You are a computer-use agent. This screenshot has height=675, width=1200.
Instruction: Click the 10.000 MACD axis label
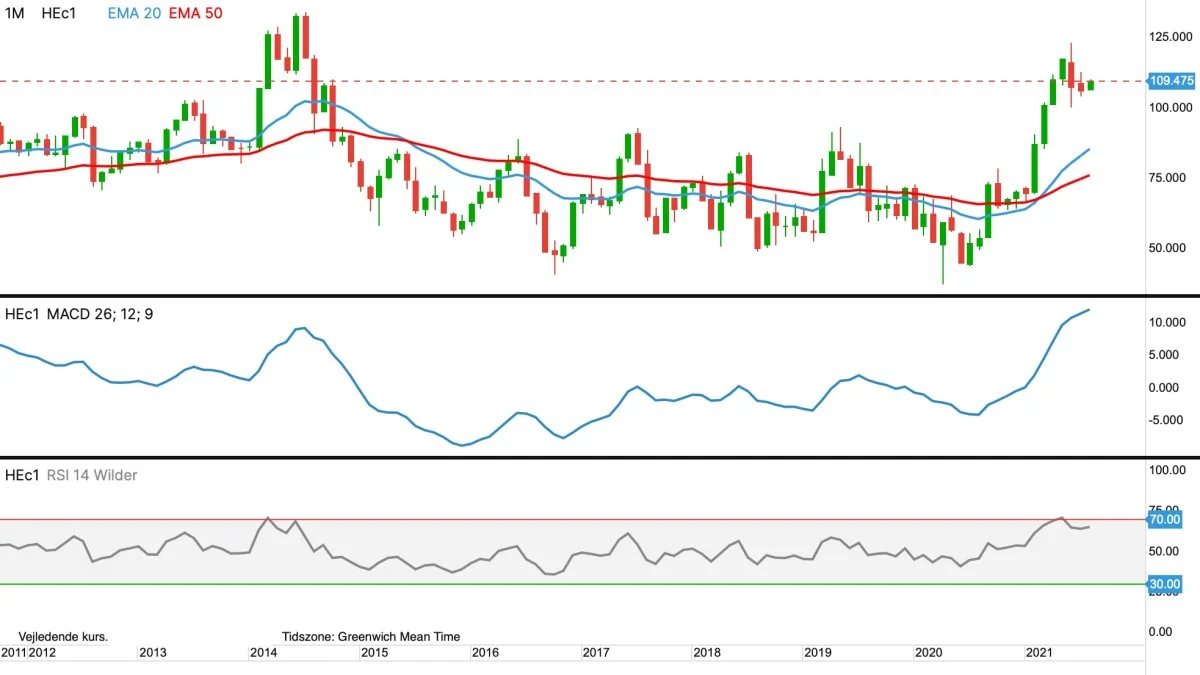1169,322
